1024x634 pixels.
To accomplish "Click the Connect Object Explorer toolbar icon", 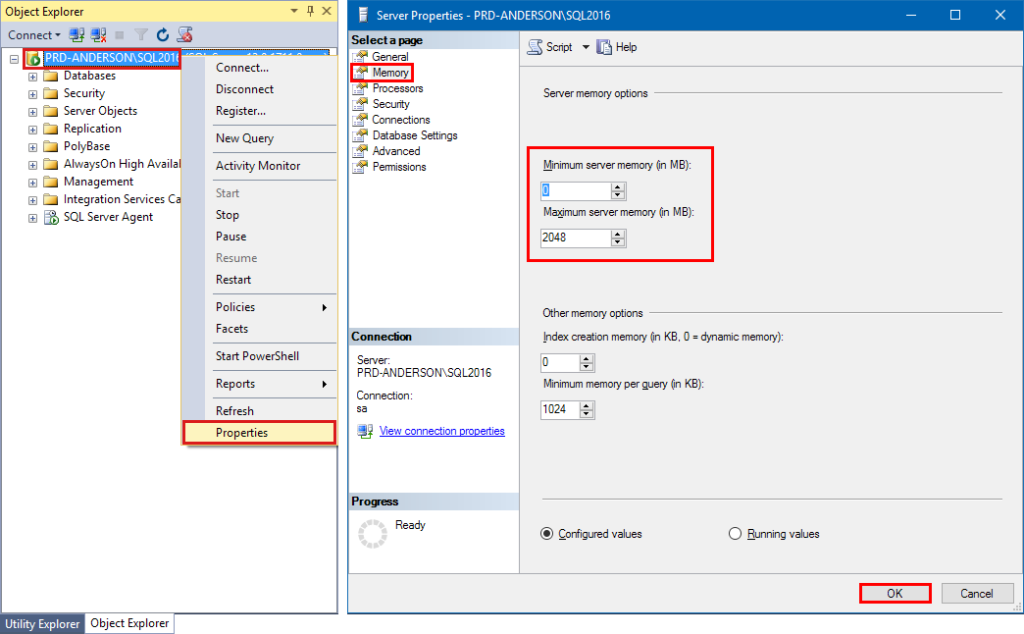I will click(x=77, y=35).
